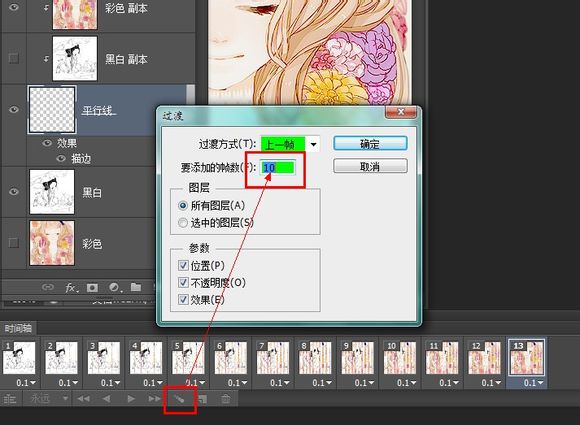Click the tween frames icon in the timeline toolbar
580x425 pixels.
click(179, 399)
